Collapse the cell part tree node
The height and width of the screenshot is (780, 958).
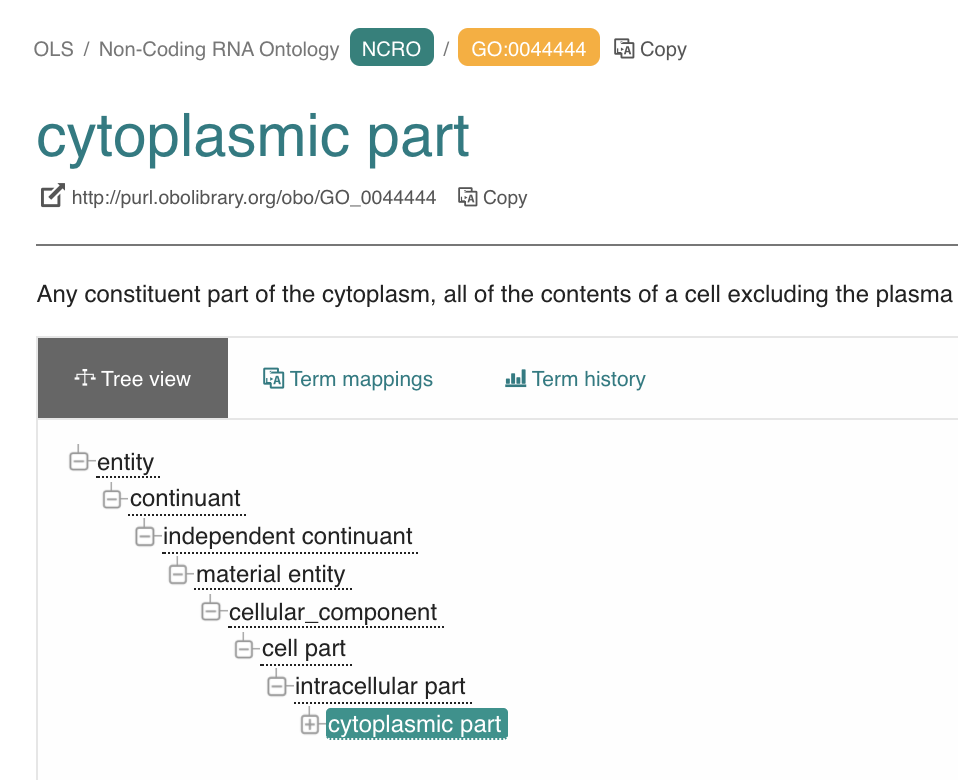tap(244, 648)
